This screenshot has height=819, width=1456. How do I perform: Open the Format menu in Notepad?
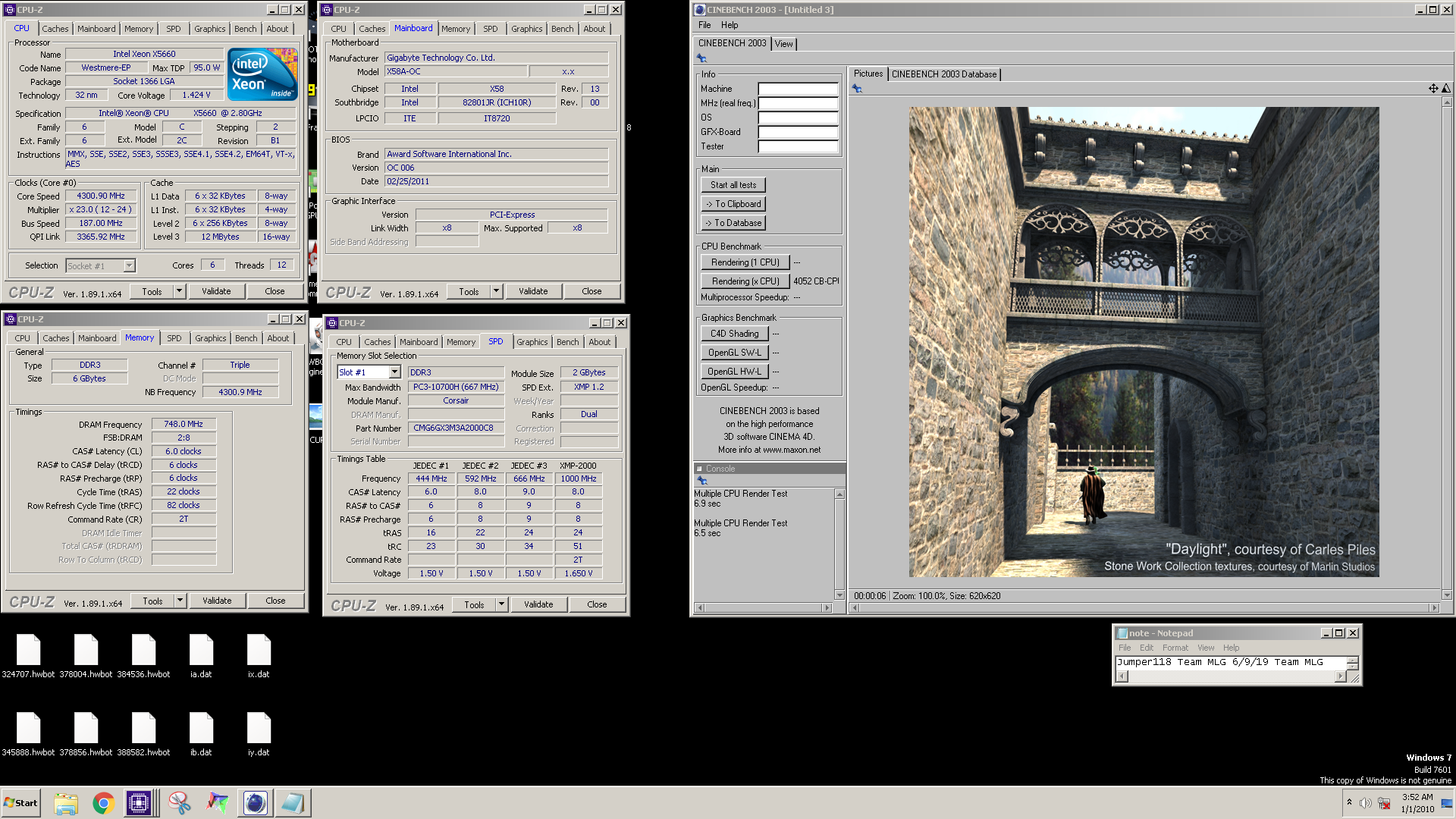(x=1175, y=648)
